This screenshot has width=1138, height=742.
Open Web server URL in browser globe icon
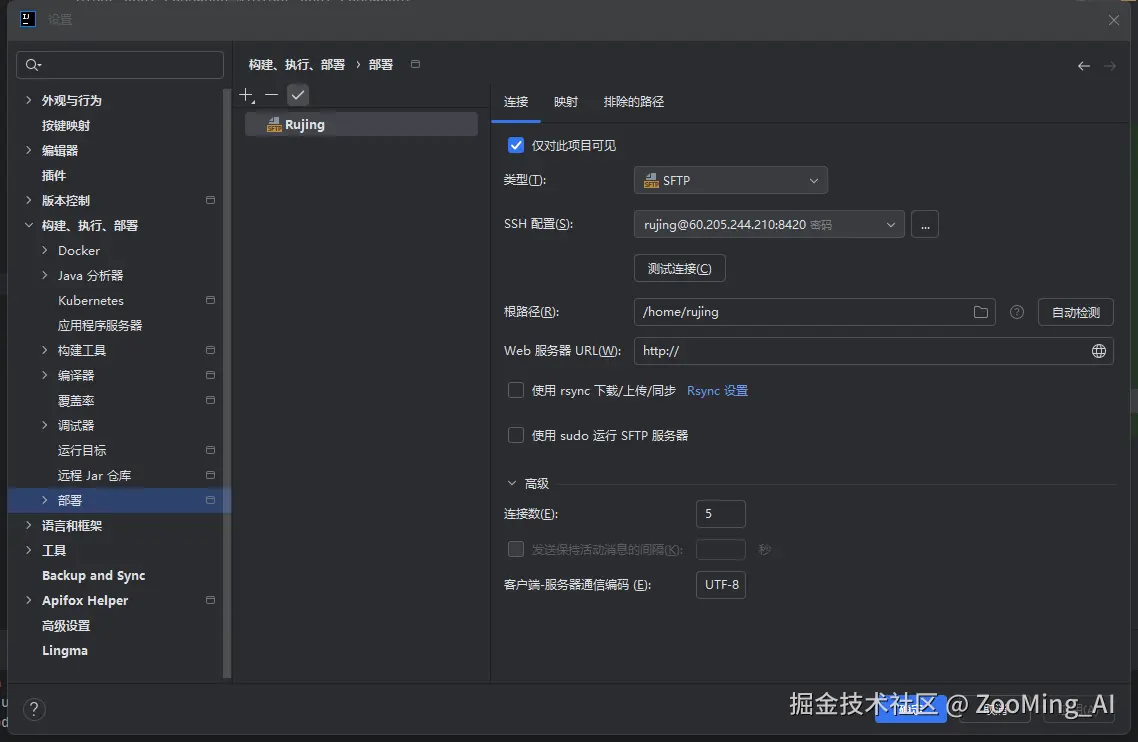coord(1099,351)
